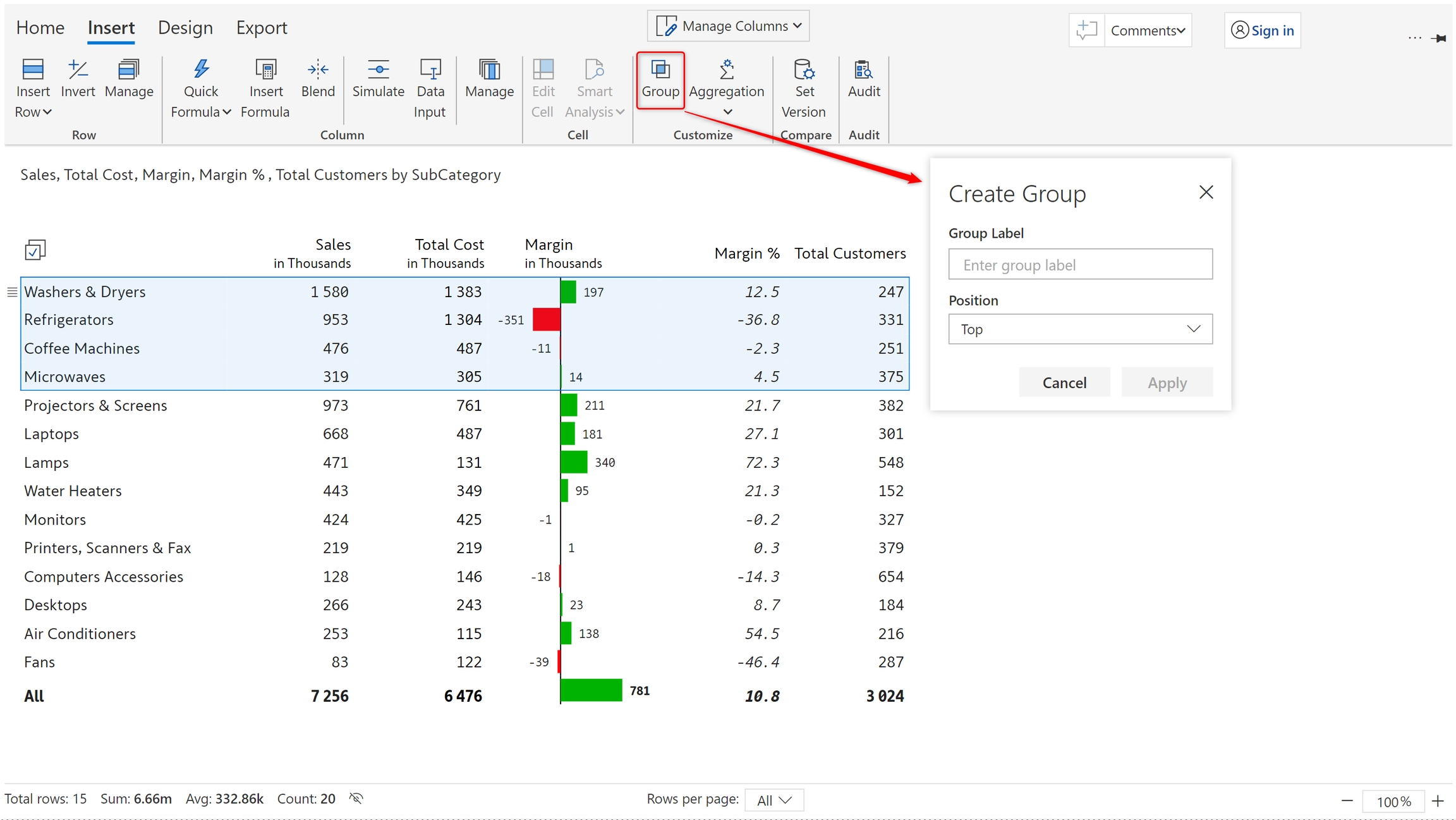The image size is (1456, 820).
Task: Expand the Rows per page dropdown
Action: pos(773,800)
